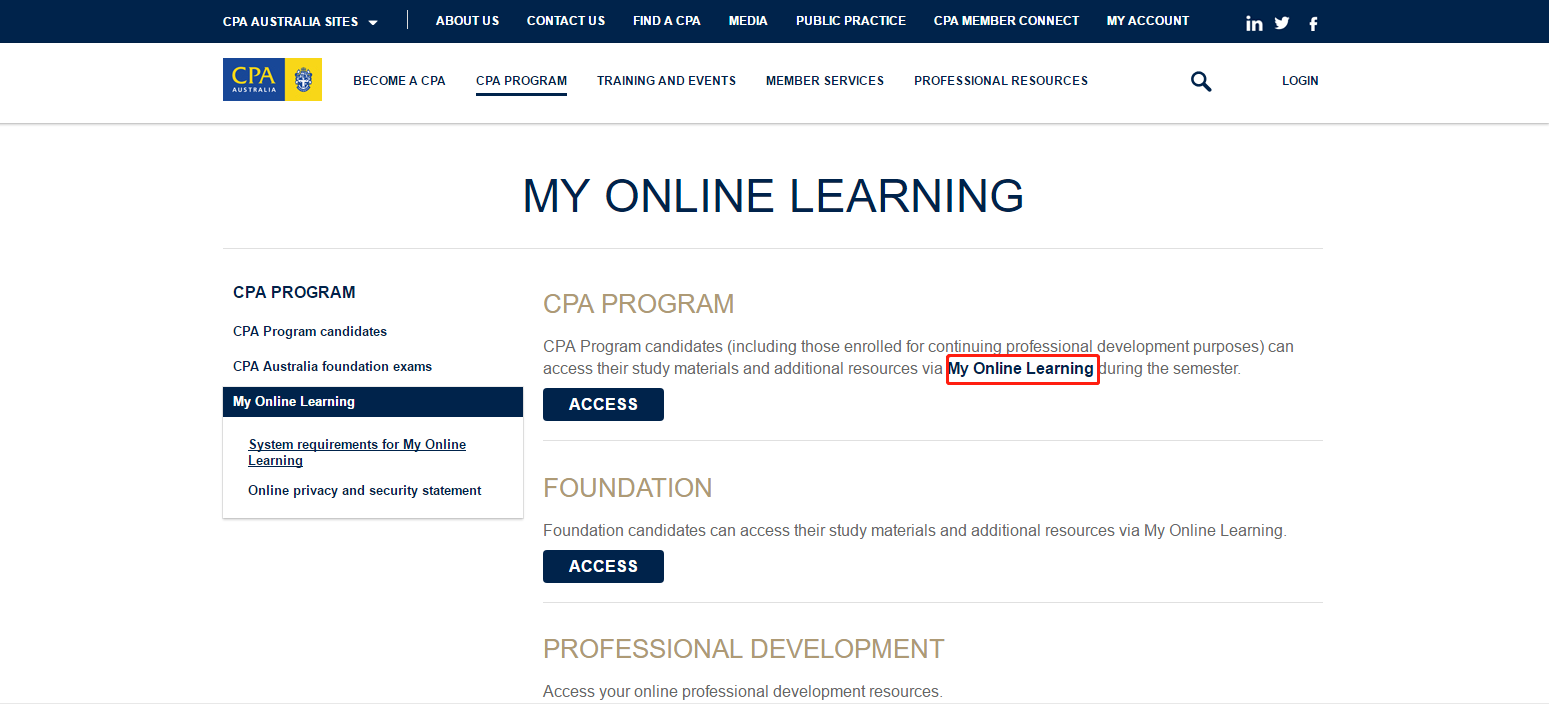Viewport: 1549px width, 707px height.
Task: Open My Account
Action: point(1148,21)
